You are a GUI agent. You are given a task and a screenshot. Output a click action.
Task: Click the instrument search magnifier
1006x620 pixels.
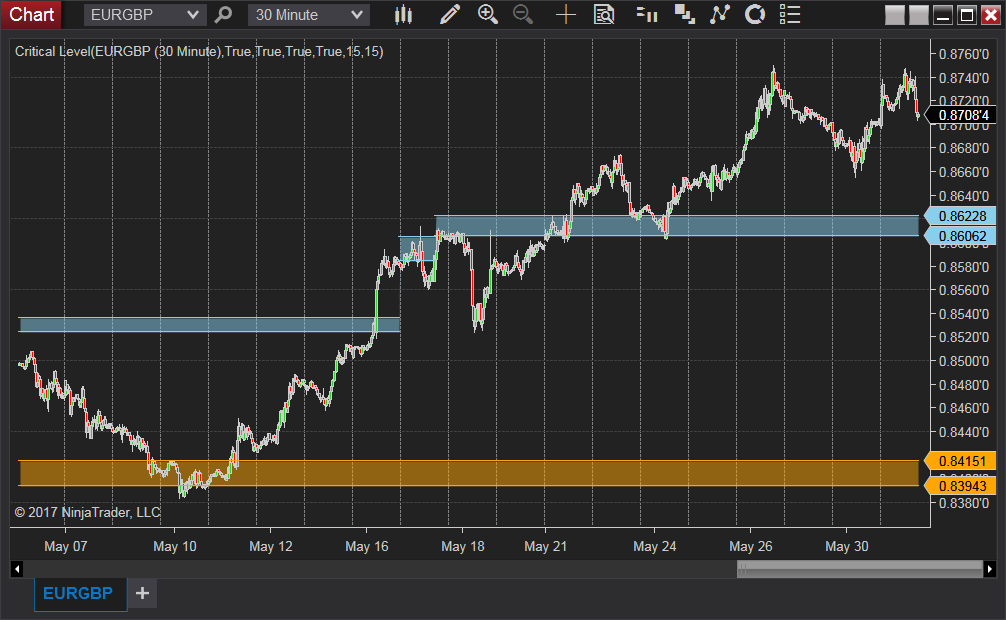click(x=223, y=15)
